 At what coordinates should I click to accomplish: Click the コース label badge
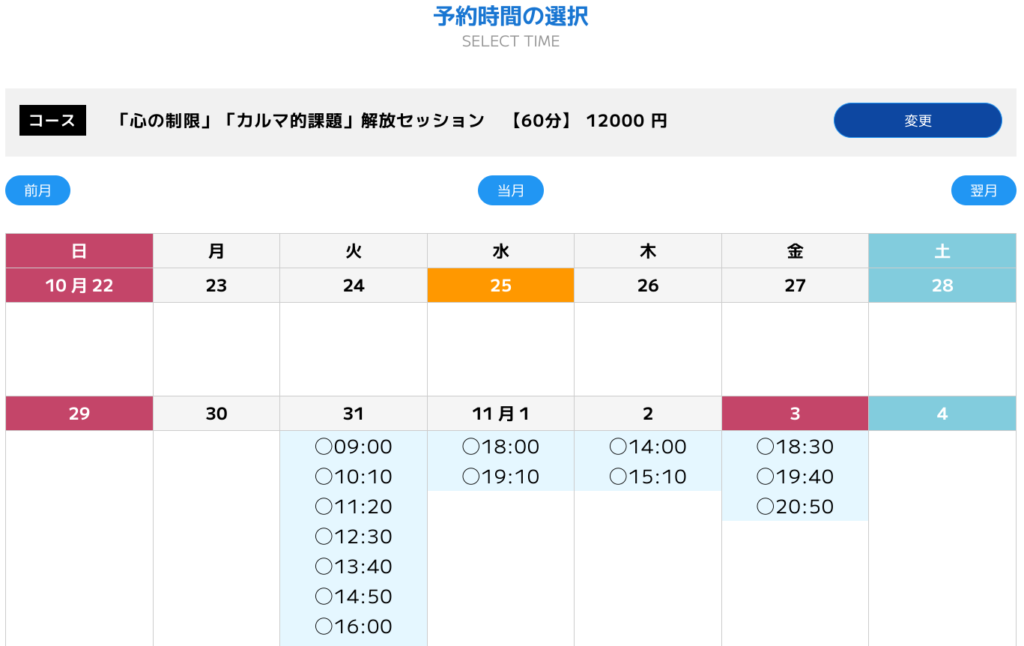(x=52, y=121)
